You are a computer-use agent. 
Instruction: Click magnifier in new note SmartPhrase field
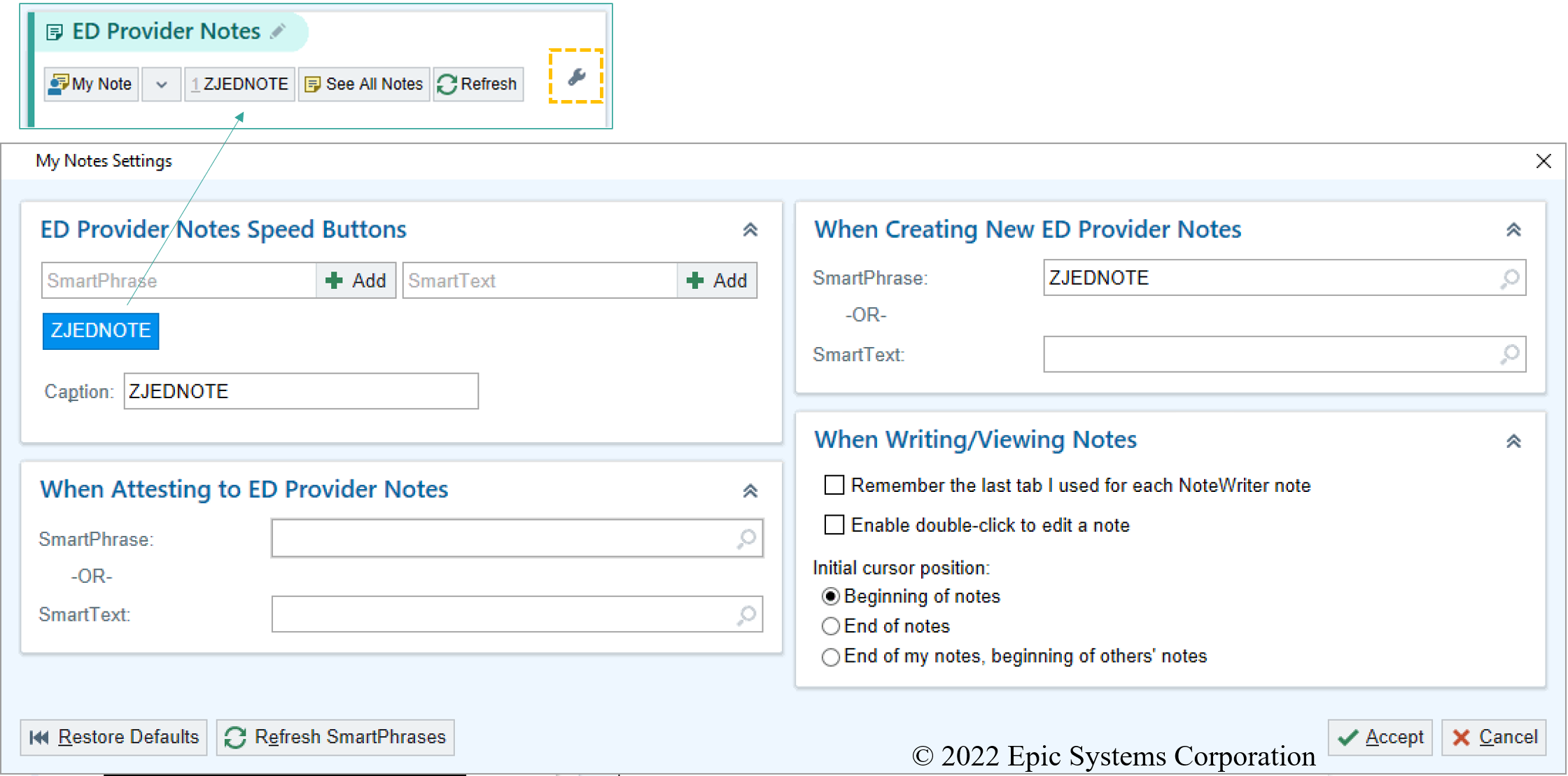[x=1510, y=278]
